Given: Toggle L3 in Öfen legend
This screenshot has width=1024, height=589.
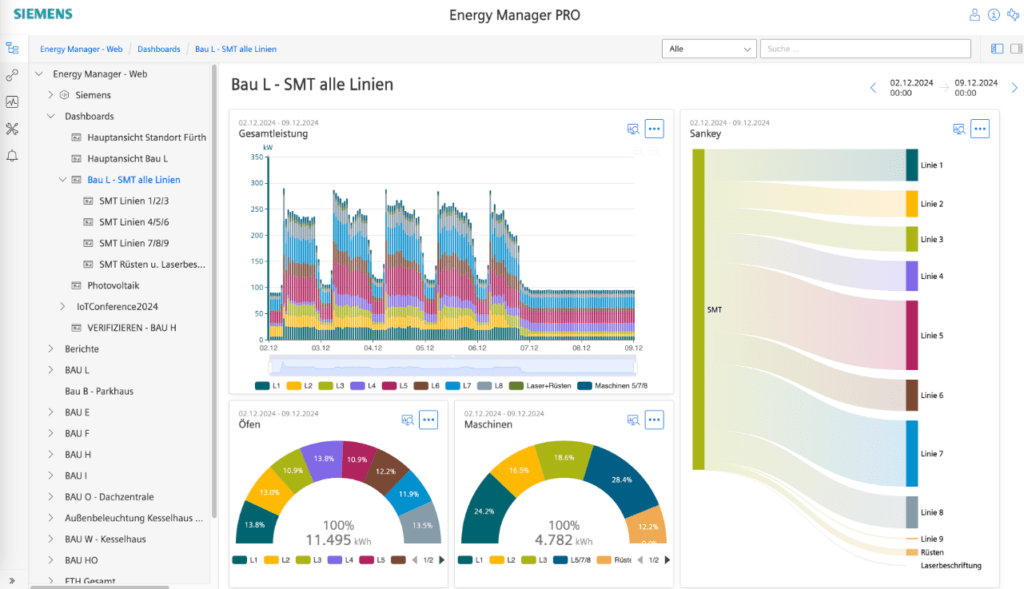Looking at the screenshot, I should click(x=310, y=560).
